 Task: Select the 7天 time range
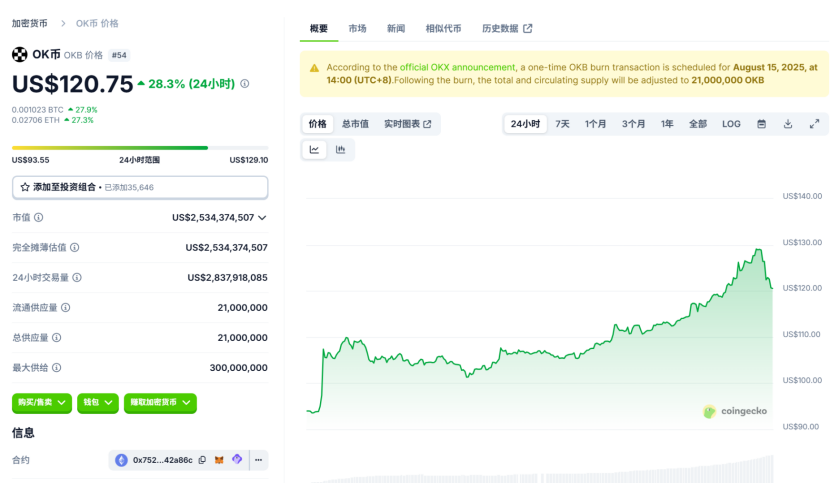[x=562, y=124]
